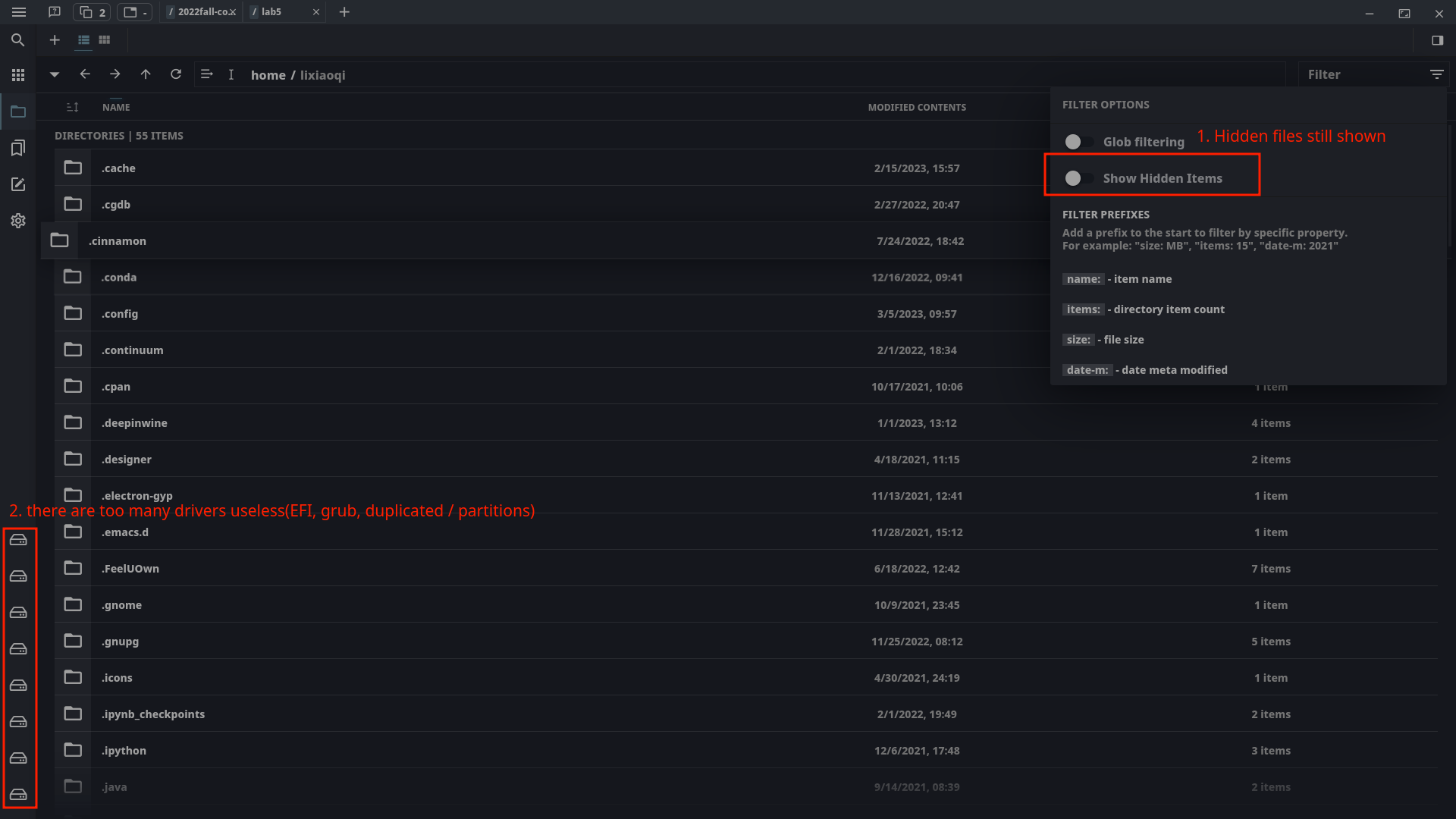Open the Search panel in the sidebar
Screen dimensions: 1456x819
(x=18, y=40)
